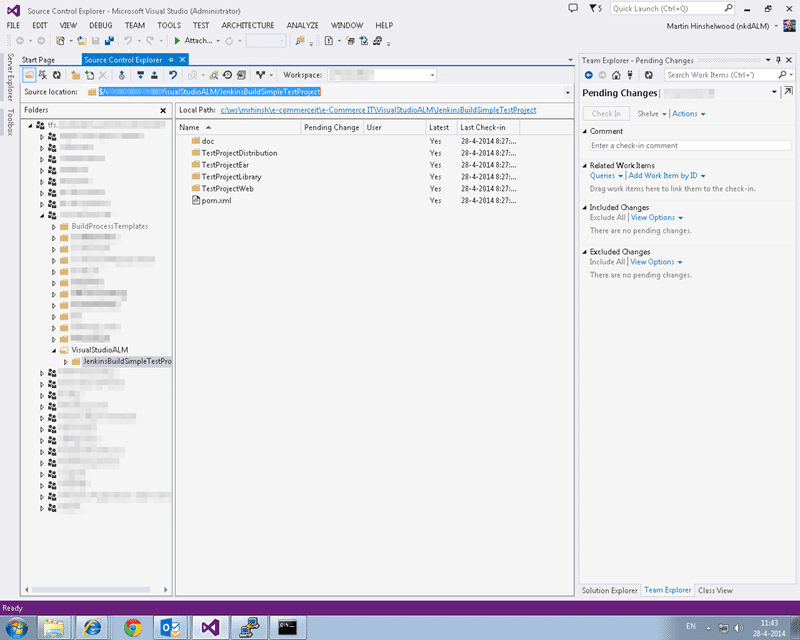Open the Source location dropdown arrow
800x640 pixels.
[567, 92]
